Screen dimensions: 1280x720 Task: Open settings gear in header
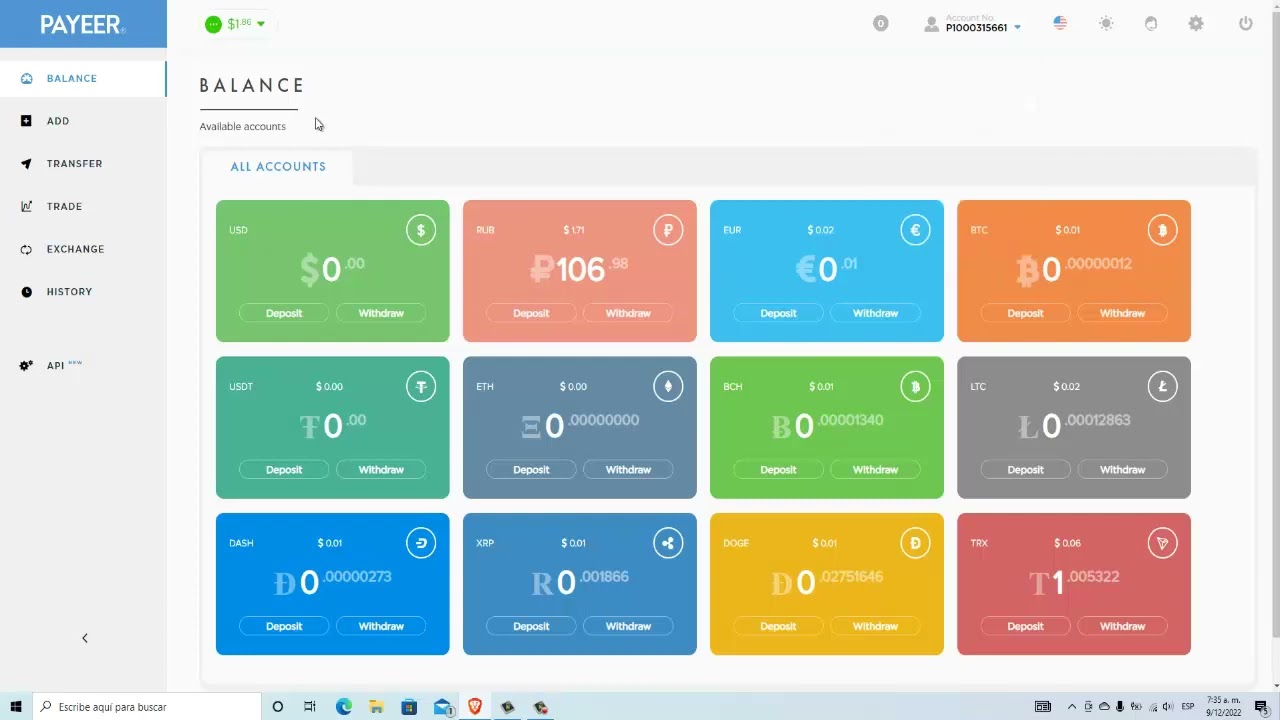click(x=1196, y=23)
